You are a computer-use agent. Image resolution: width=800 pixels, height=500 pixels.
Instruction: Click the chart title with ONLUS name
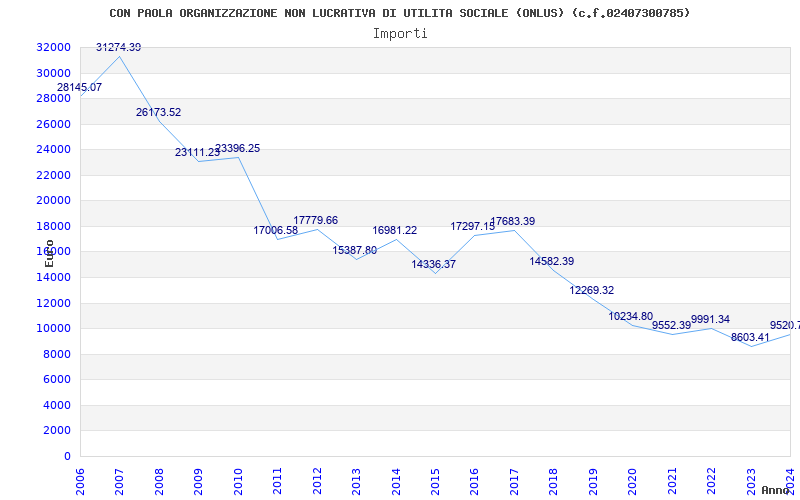click(399, 13)
